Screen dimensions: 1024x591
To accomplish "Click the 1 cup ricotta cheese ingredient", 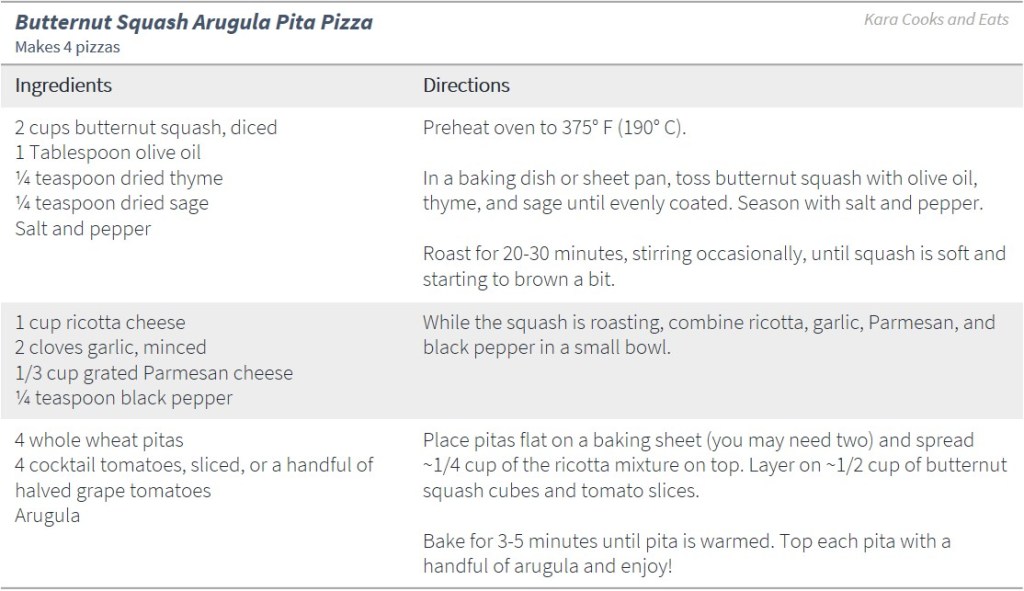I will click(x=100, y=323).
